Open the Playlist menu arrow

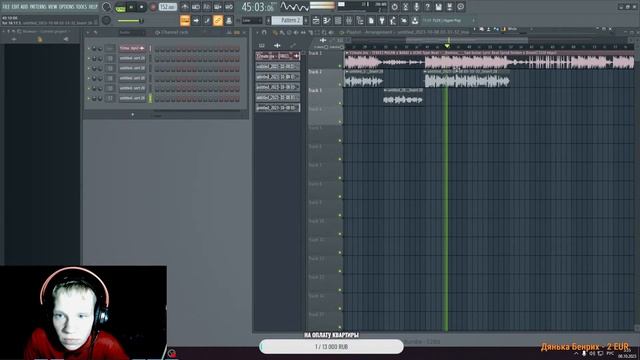pos(257,32)
